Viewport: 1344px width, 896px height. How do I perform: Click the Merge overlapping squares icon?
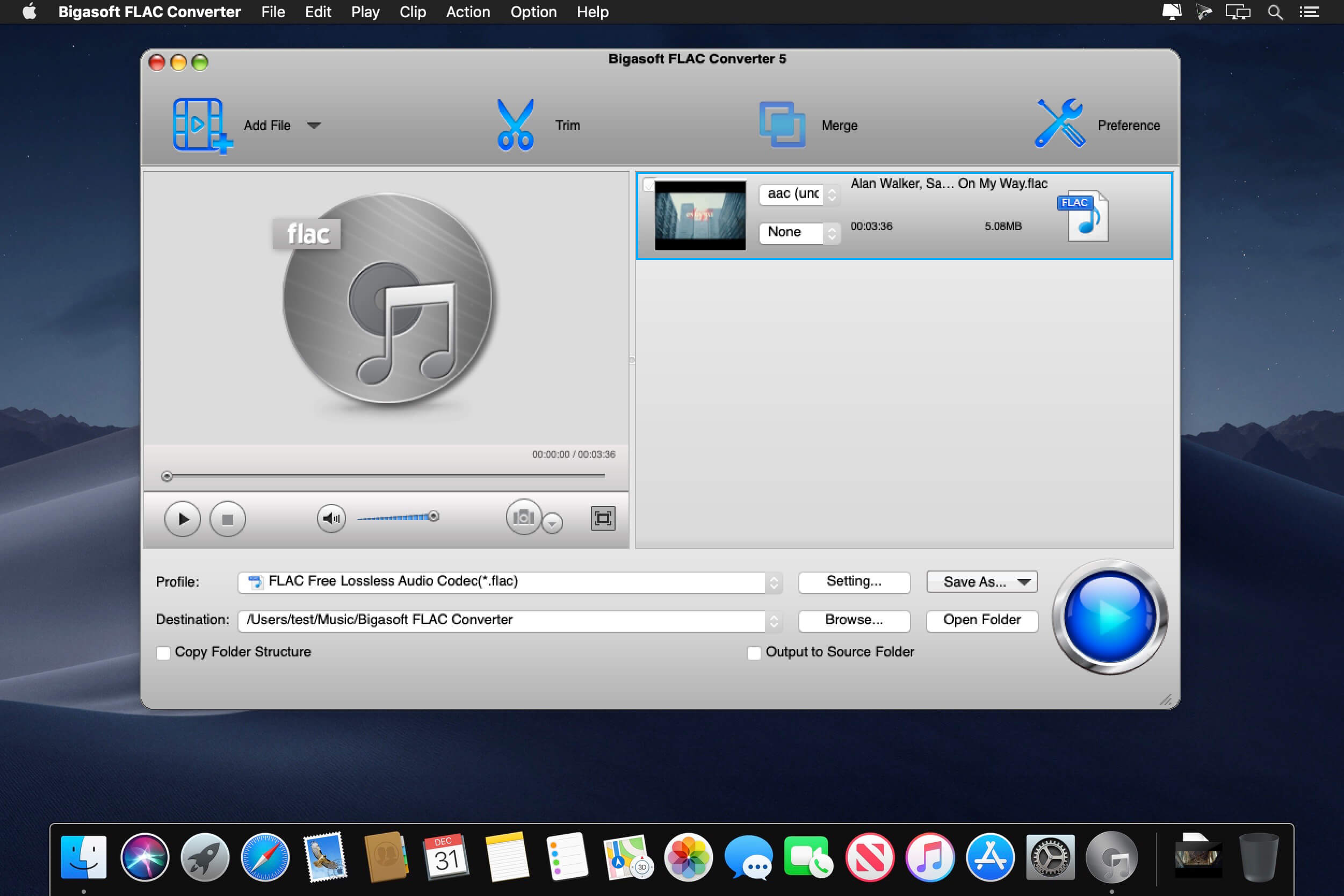pyautogui.click(x=782, y=125)
